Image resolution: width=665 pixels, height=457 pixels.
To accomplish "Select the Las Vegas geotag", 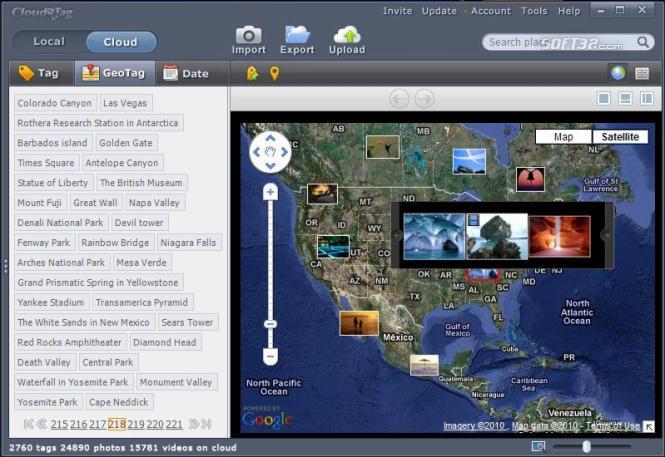I will tap(126, 103).
